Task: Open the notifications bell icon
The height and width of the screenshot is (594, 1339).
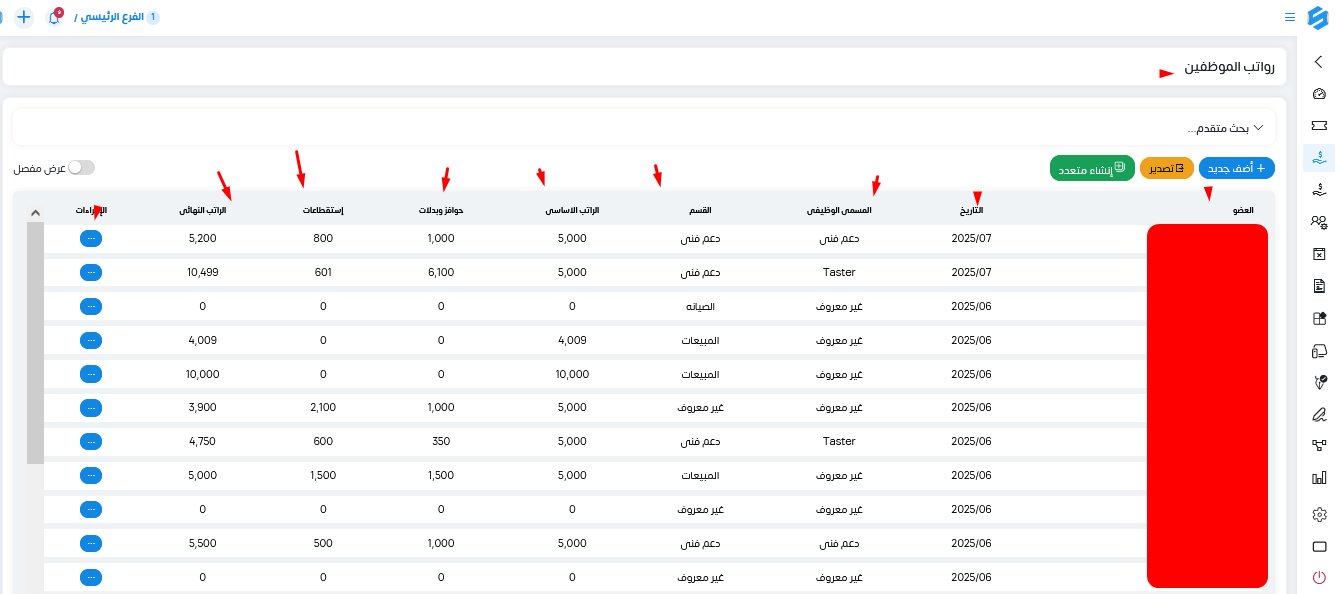Action: tap(55, 17)
